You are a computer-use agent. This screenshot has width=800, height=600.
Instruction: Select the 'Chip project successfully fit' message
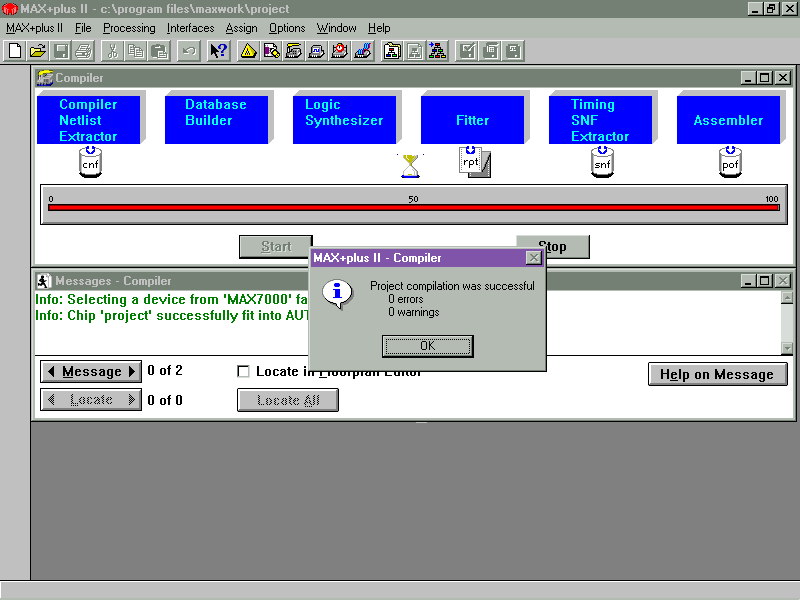(171, 315)
